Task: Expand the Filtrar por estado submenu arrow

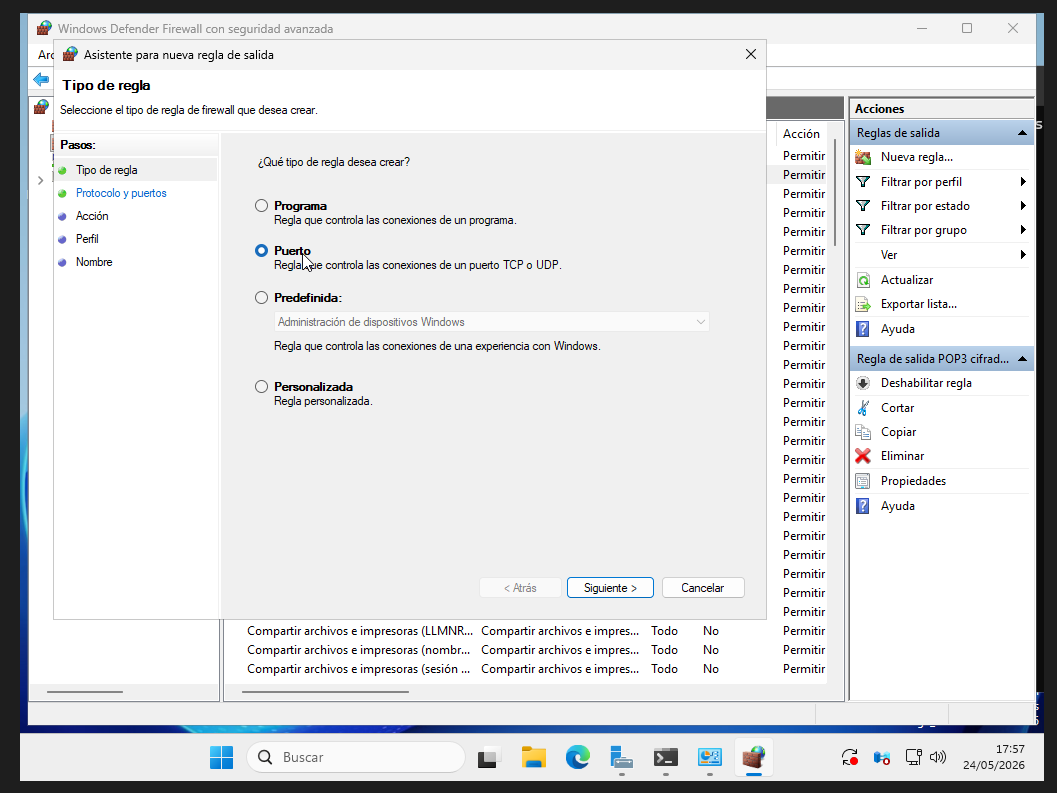Action: 1023,206
